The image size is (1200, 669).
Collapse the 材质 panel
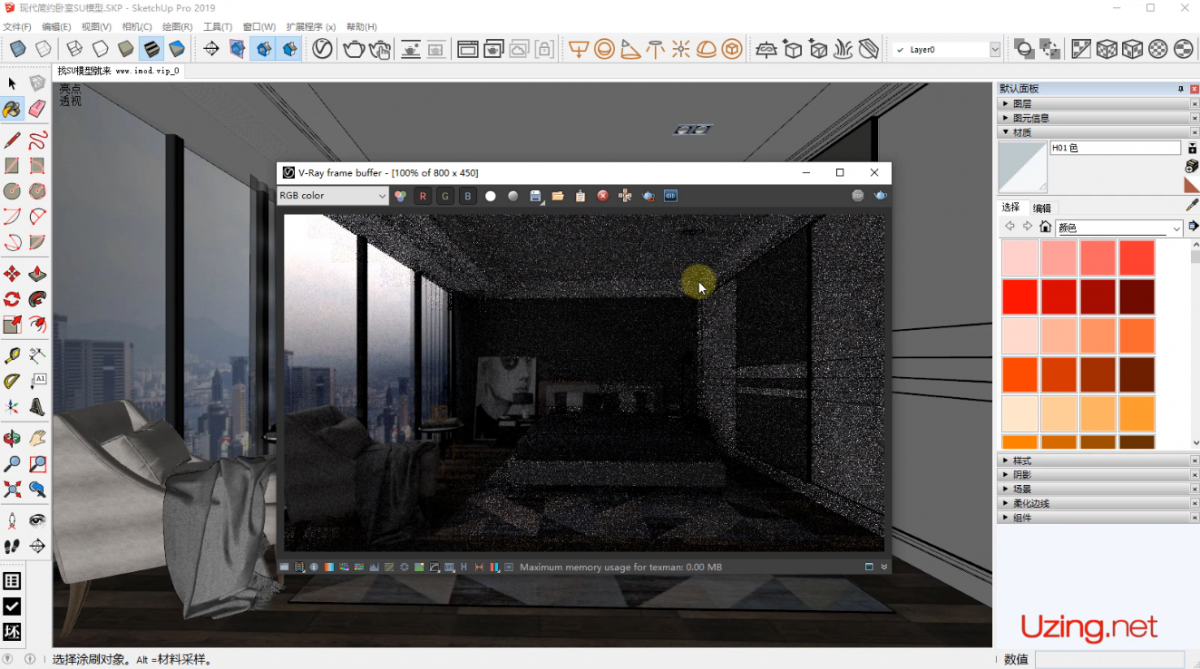coord(1094,132)
